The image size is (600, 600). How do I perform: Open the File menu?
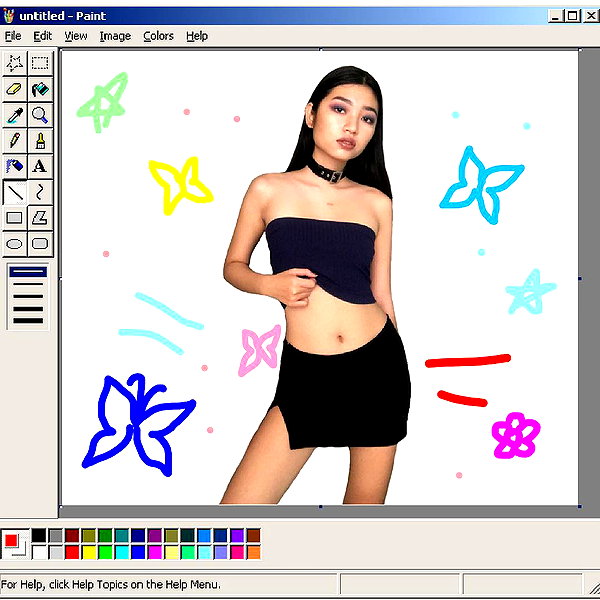point(13,36)
